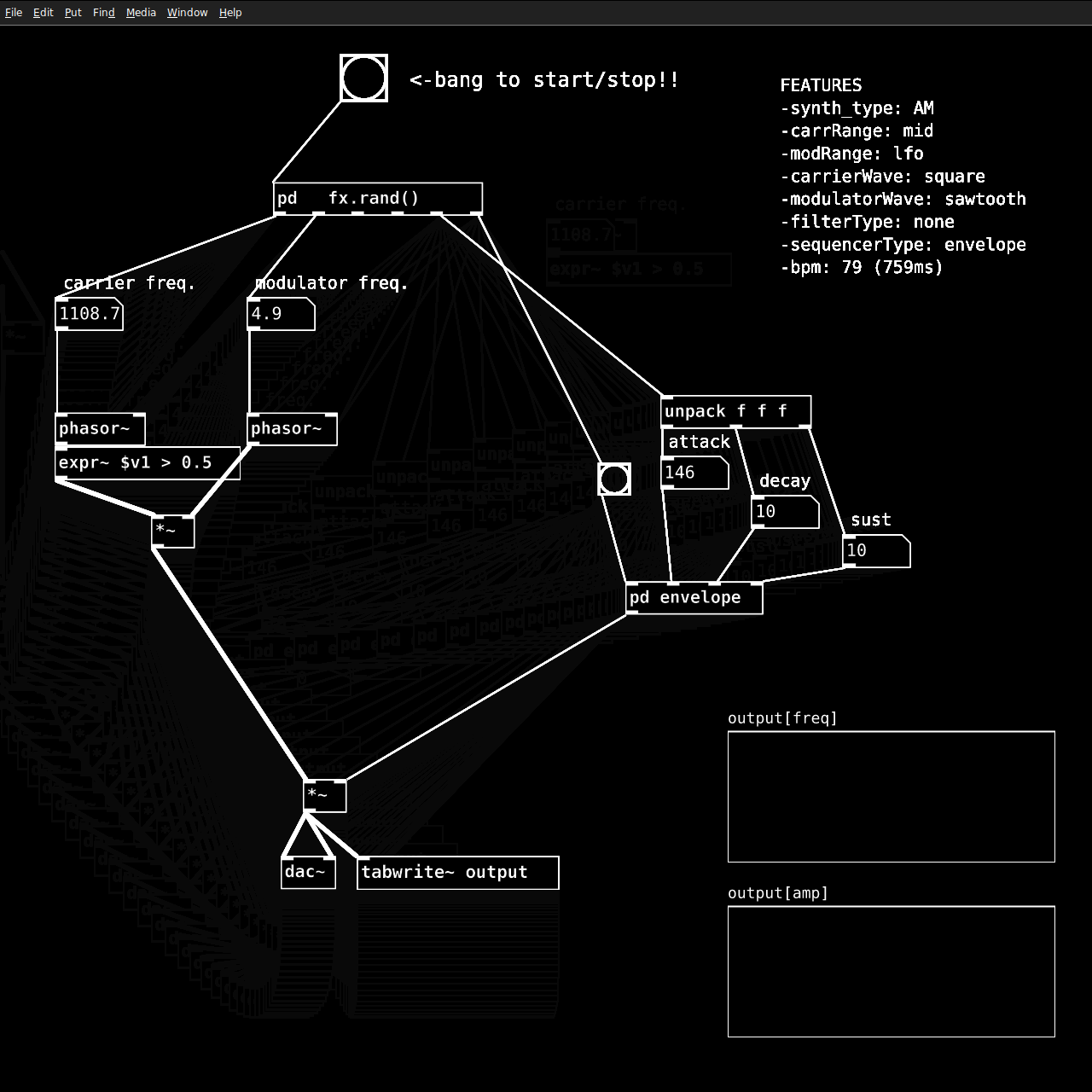Click the 'FEATURES' heading text
Viewport: 1092px width, 1092px height.
822,85
